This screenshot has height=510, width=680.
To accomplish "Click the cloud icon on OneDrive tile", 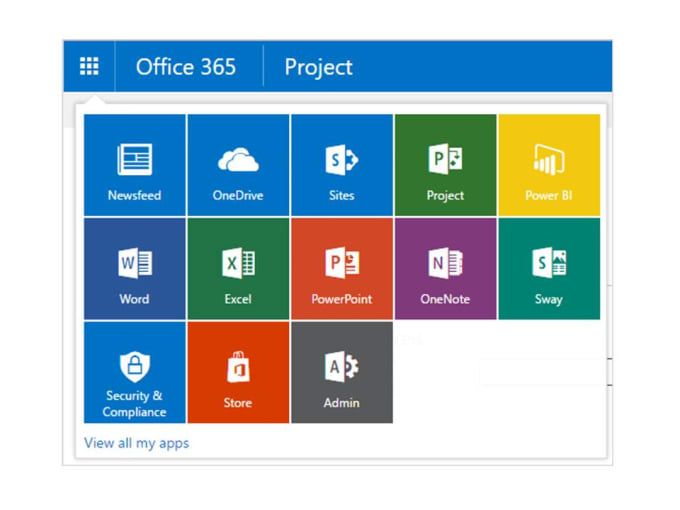I will pos(238,160).
